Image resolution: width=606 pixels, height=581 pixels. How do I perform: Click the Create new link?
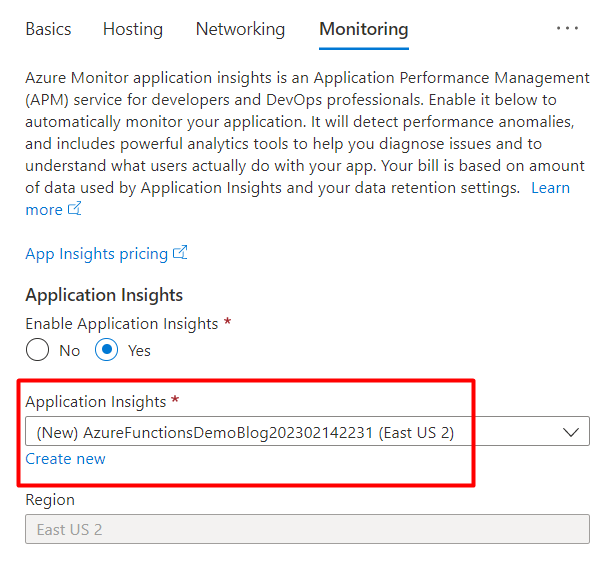pyautogui.click(x=65, y=459)
